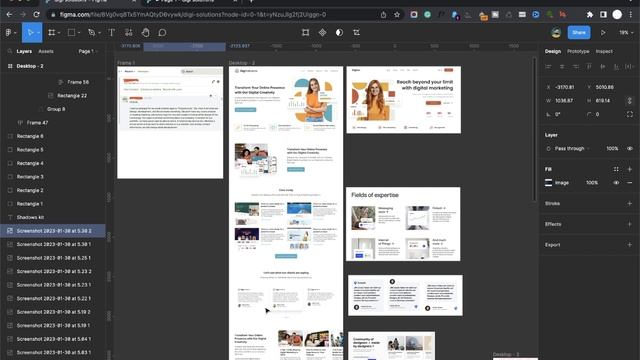This screenshot has width=640, height=360.
Task: Select the Comment tool
Action: 162,32
